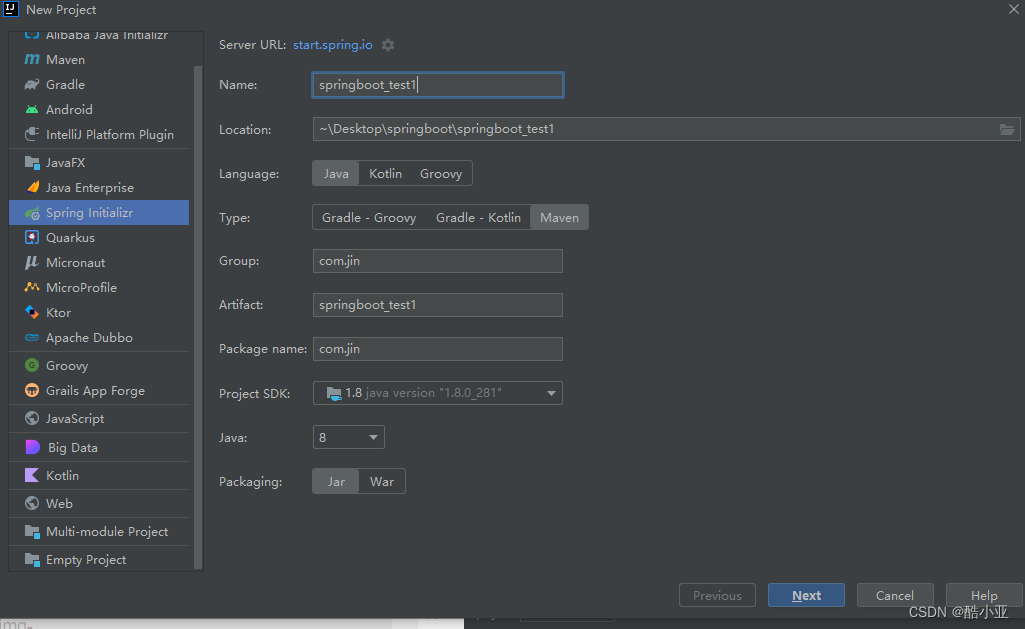Click the Kotlin K icon
This screenshot has width=1025, height=629.
coord(31,475)
